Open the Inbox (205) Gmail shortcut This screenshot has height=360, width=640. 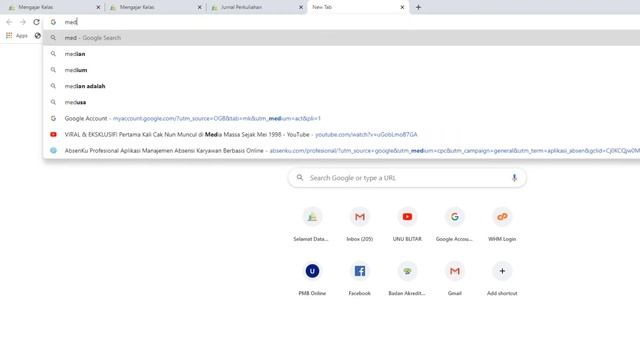coord(360,224)
